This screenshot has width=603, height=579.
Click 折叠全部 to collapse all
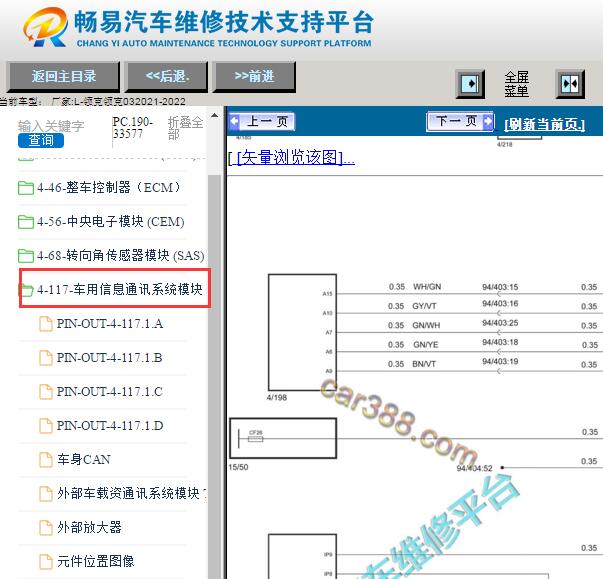coord(185,128)
